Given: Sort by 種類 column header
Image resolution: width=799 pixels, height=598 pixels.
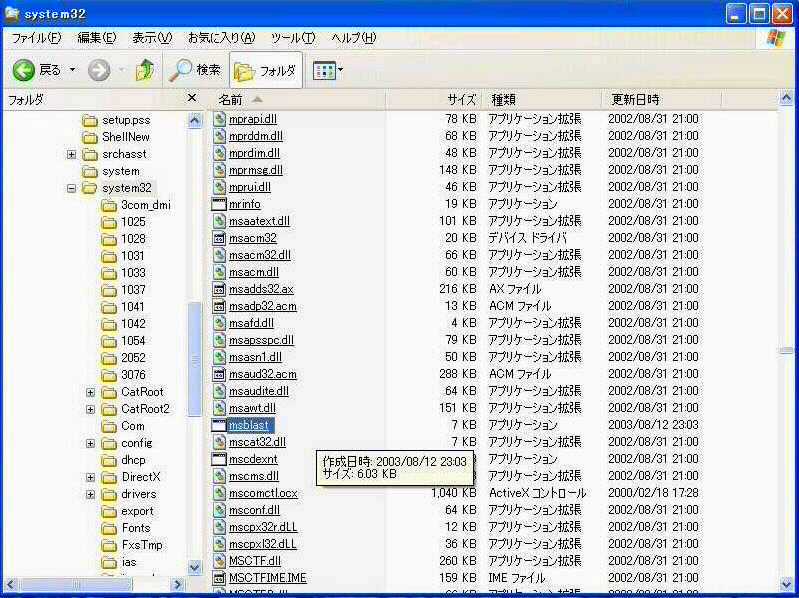Looking at the screenshot, I should (542, 100).
